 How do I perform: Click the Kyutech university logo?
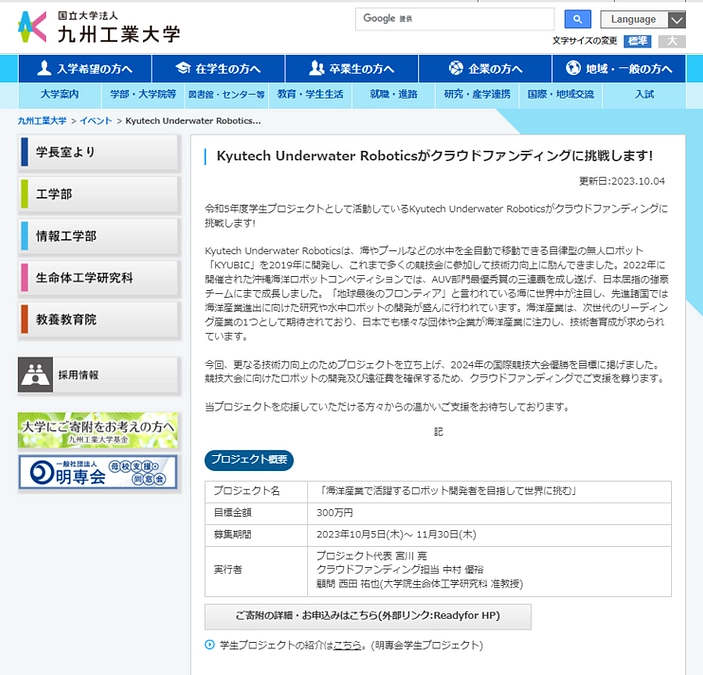tap(99, 27)
